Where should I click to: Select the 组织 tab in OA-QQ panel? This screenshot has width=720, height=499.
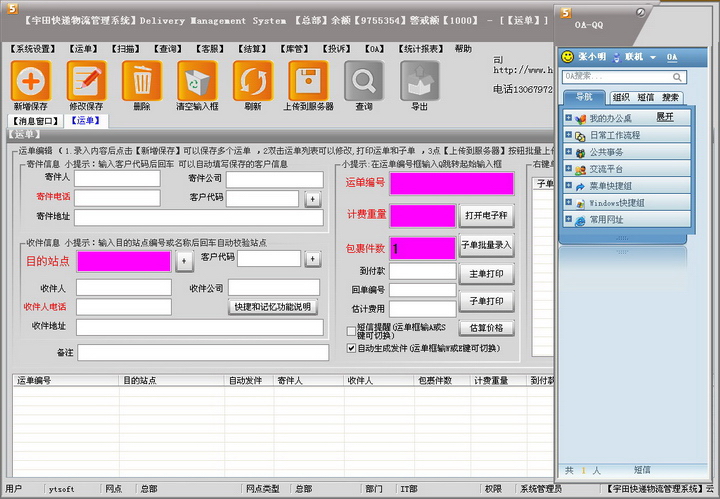point(621,97)
